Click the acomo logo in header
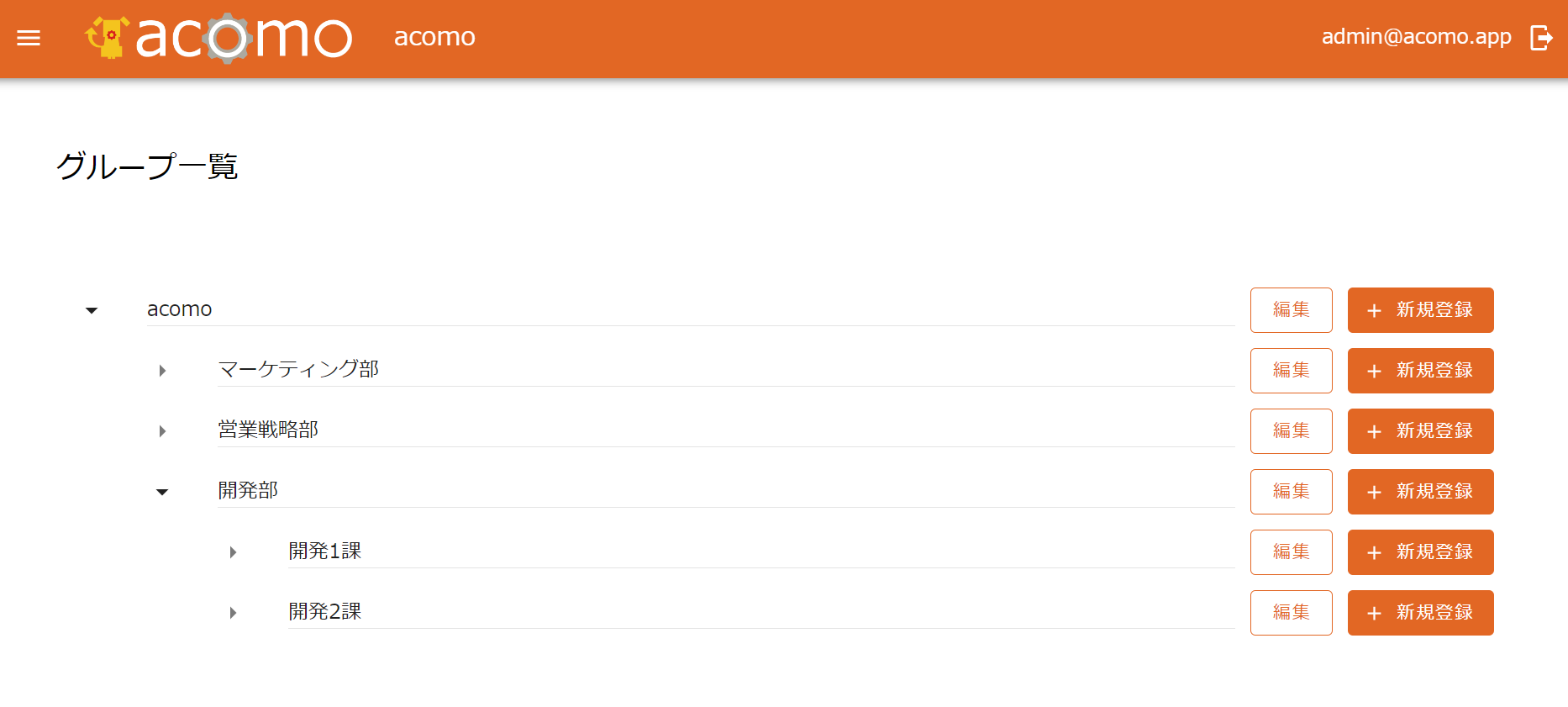 (x=218, y=38)
